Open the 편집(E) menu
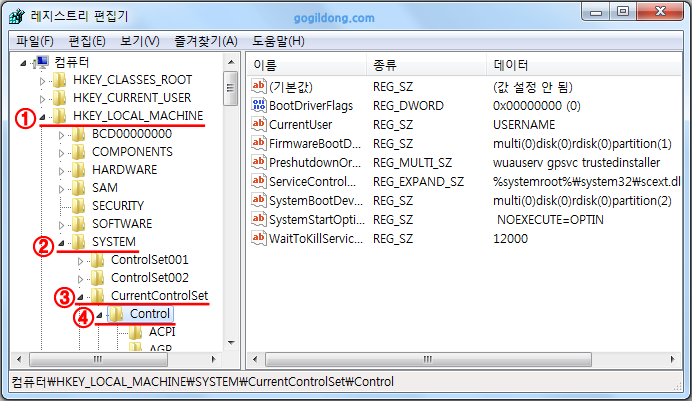The image size is (692, 401). [x=87, y=41]
